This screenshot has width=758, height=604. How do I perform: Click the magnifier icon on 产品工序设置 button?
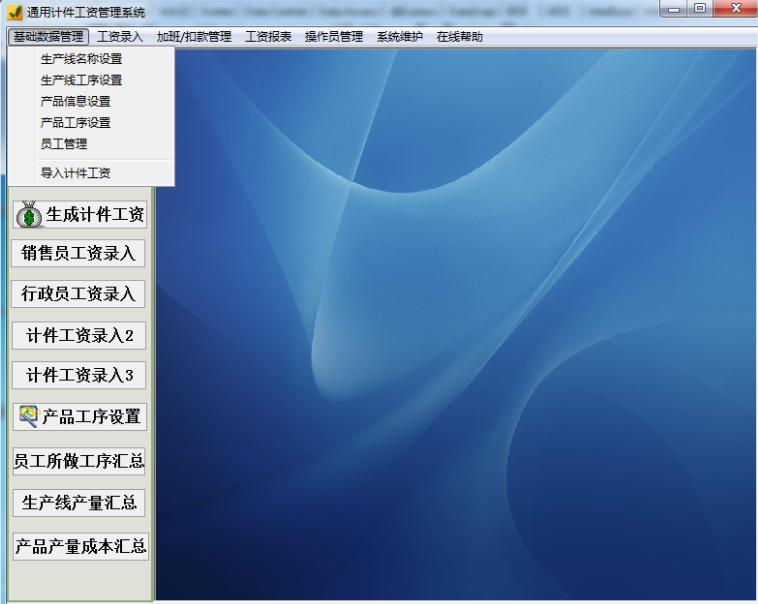tap(29, 416)
